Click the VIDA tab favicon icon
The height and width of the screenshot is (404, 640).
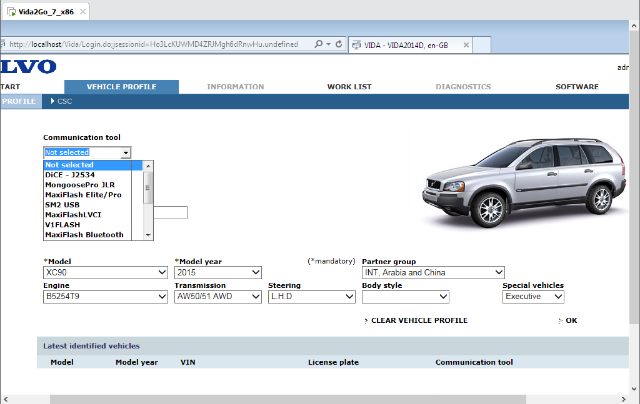357,45
